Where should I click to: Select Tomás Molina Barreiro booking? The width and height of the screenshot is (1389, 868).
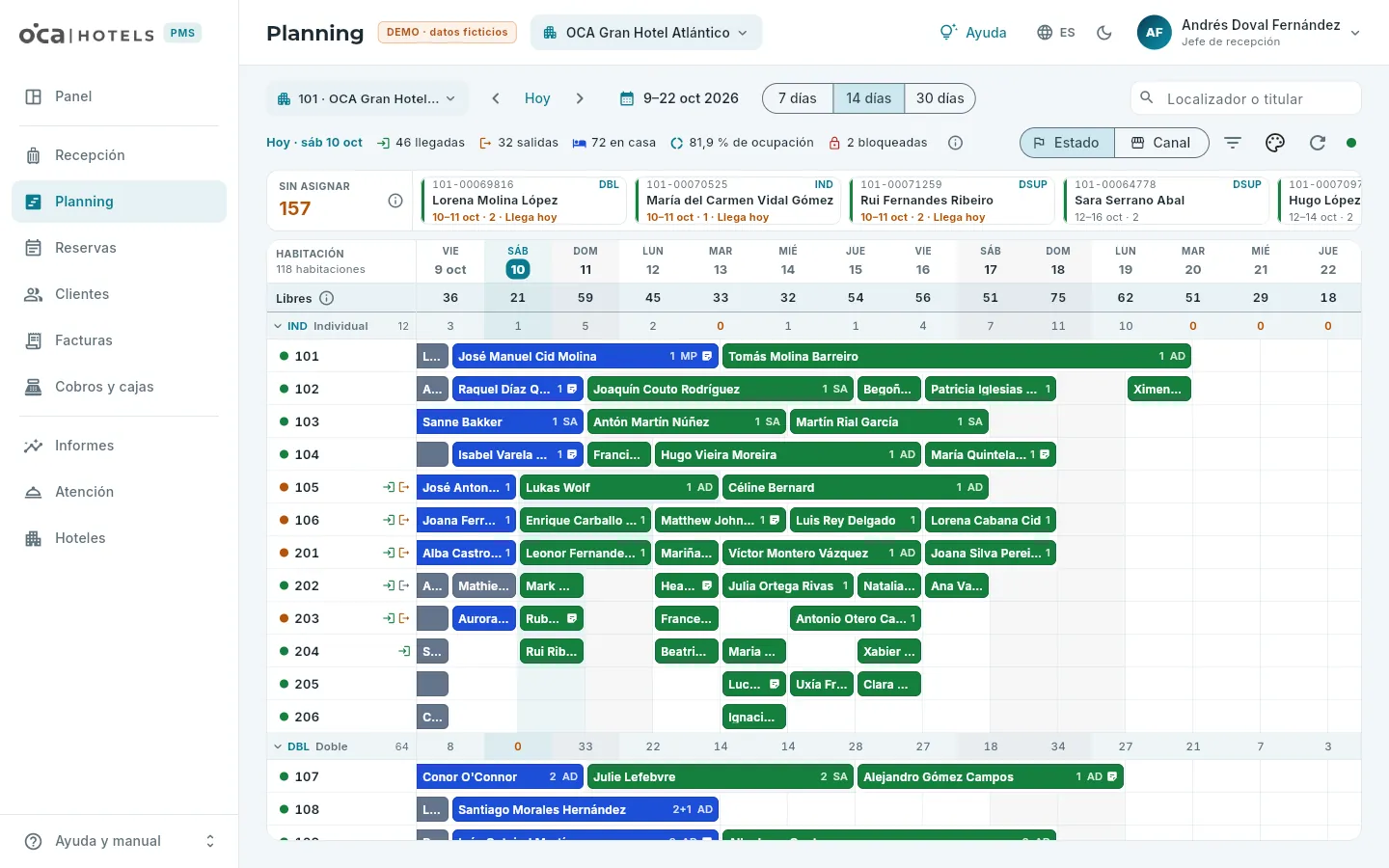point(957,356)
